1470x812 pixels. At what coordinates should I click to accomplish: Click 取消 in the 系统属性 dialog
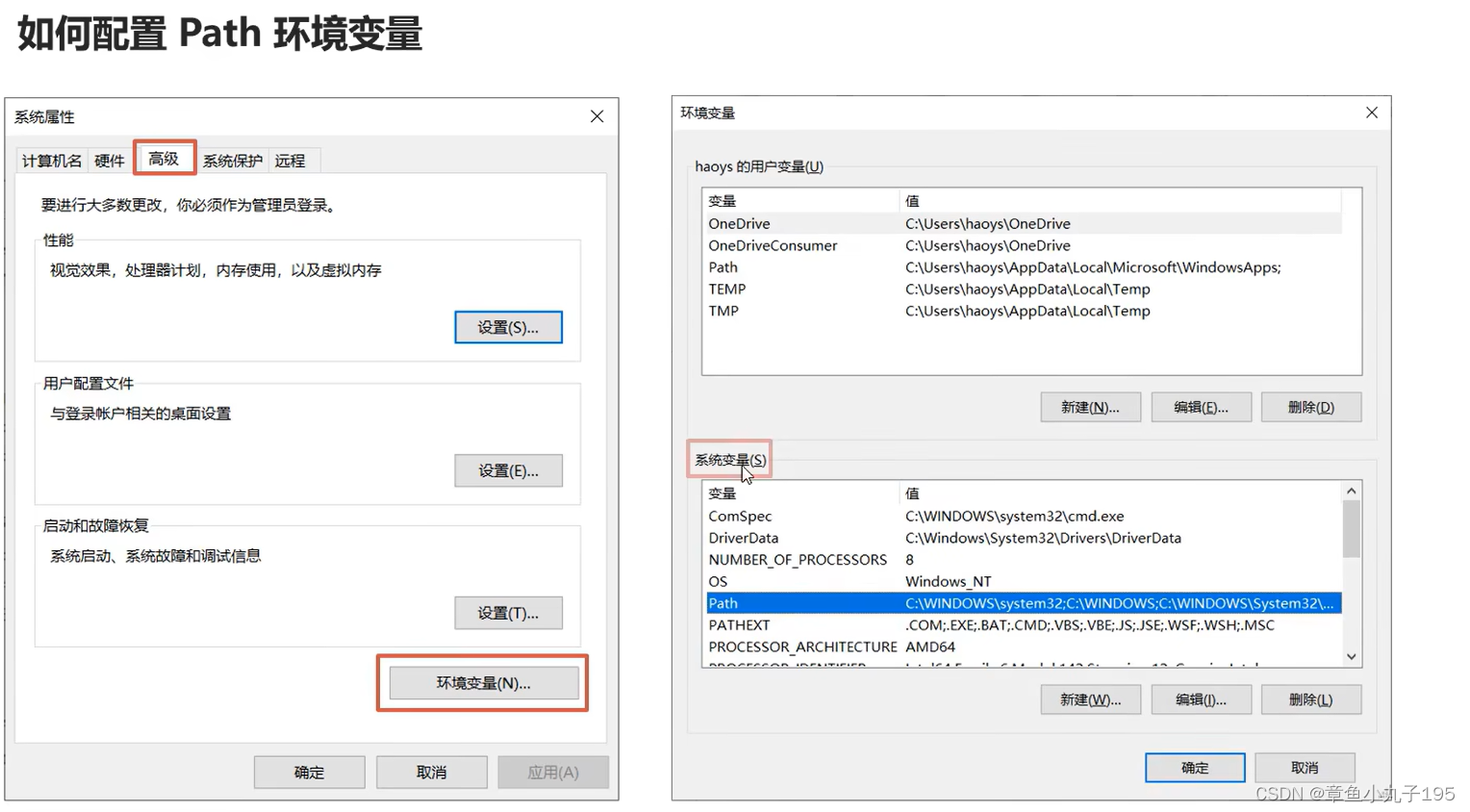431,771
